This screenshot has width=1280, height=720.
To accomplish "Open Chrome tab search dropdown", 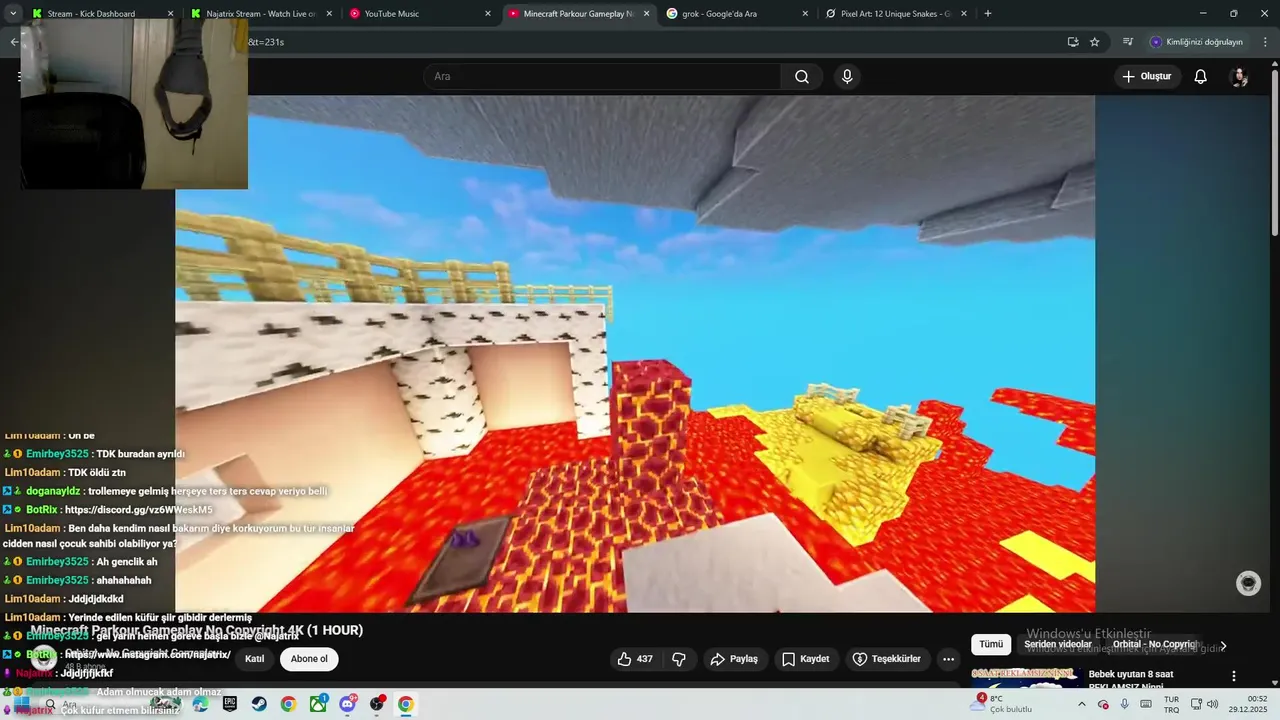I will pyautogui.click(x=13, y=14).
